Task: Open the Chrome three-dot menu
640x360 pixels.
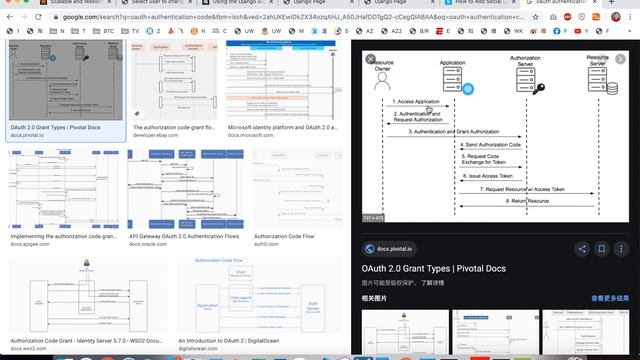Action: [x=631, y=17]
